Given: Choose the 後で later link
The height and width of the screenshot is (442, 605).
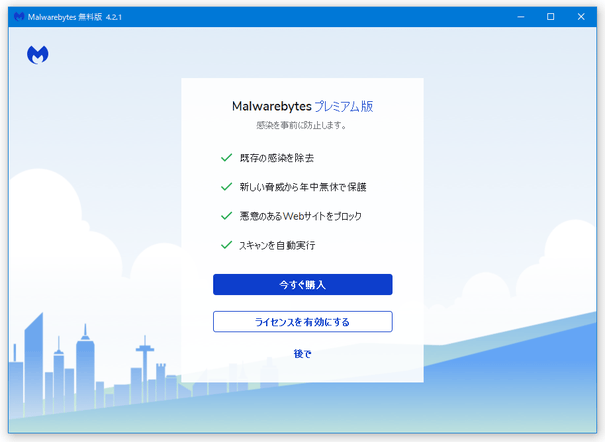Looking at the screenshot, I should click(x=302, y=354).
